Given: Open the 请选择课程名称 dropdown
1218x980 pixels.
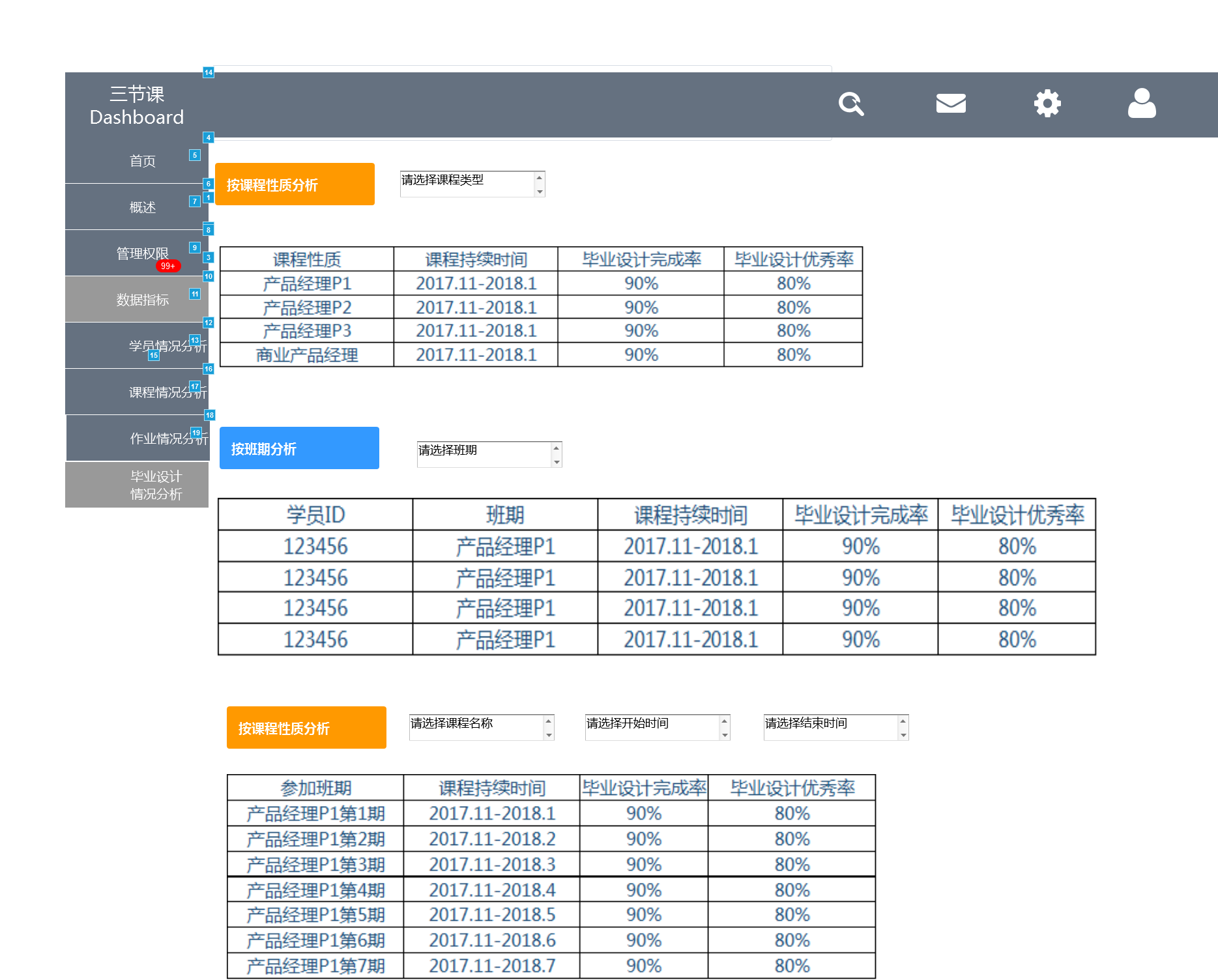Looking at the screenshot, I should click(x=482, y=727).
